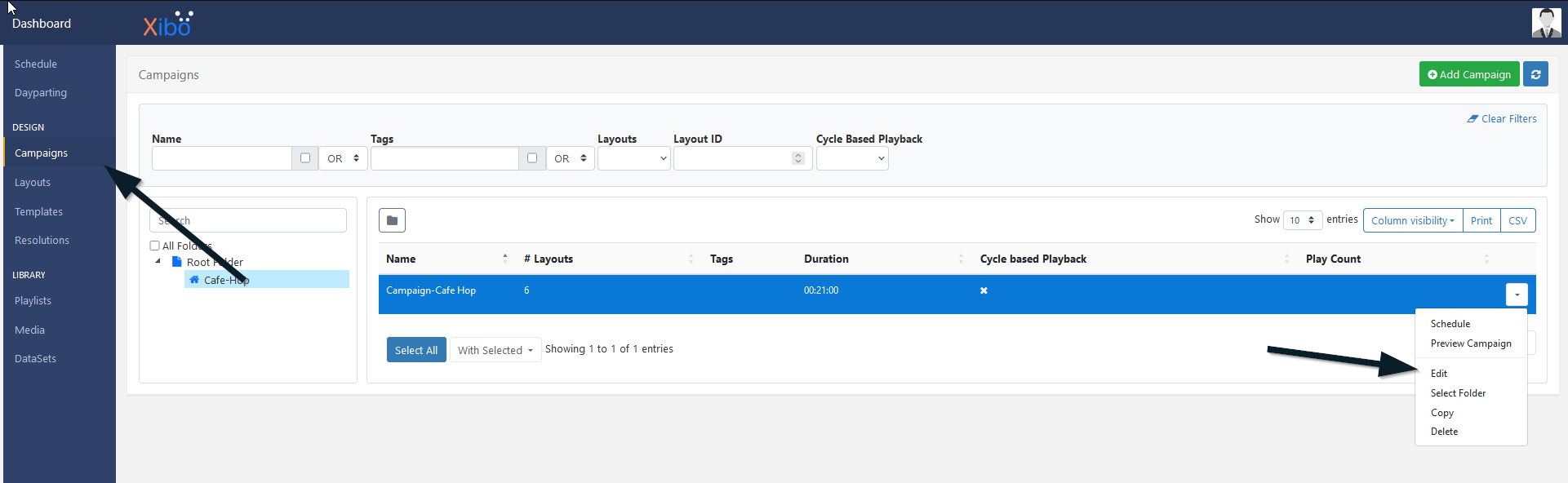Toggle exact match checkbox for Name filter
1568x483 pixels.
305,158
